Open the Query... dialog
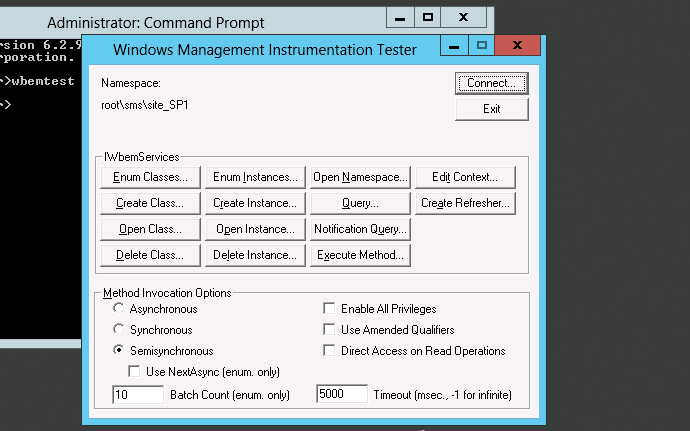690x431 pixels. (x=360, y=203)
